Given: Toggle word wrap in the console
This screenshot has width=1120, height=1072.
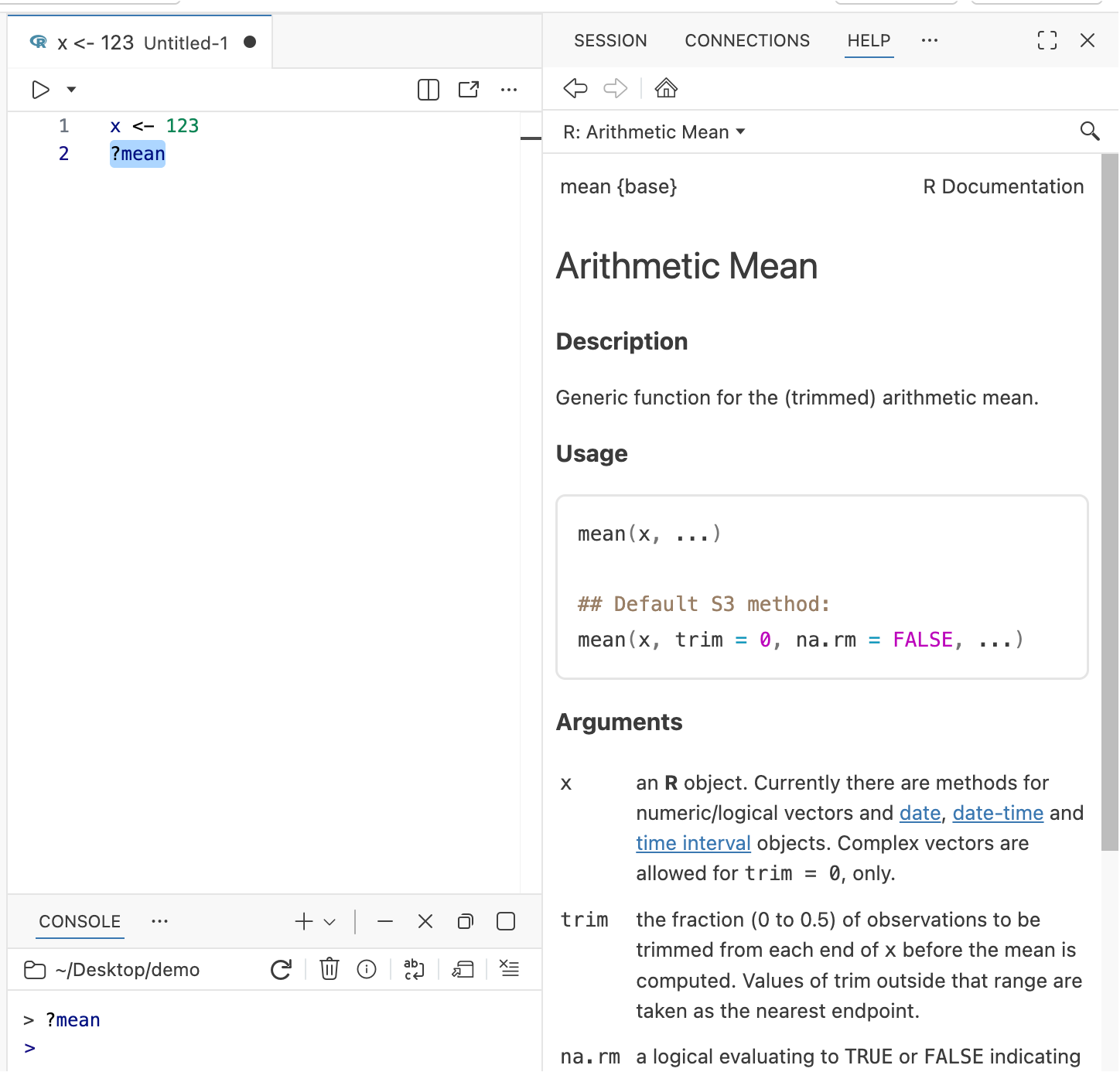Looking at the screenshot, I should (x=414, y=968).
